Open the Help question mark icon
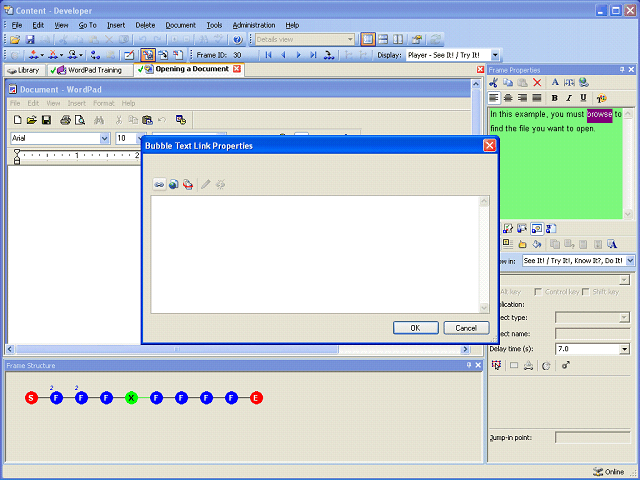The height and width of the screenshot is (480, 640). click(238, 40)
